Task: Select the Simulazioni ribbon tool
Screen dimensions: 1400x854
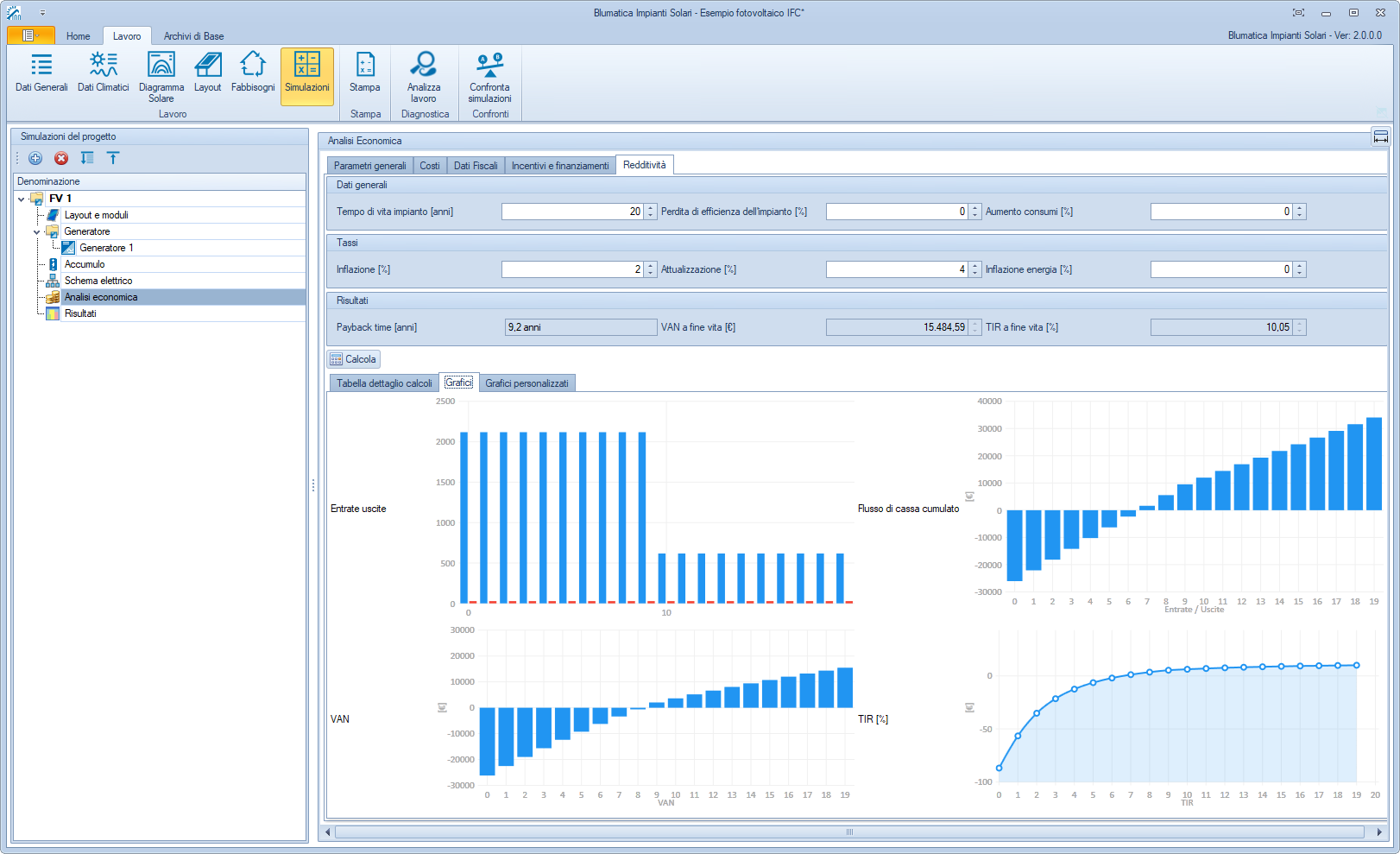Action: click(307, 77)
